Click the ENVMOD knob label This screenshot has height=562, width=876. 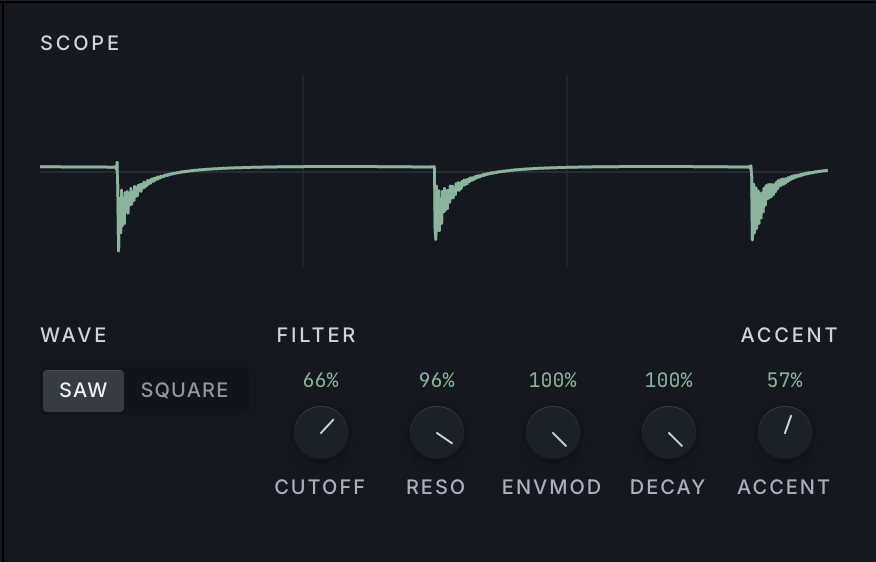pos(552,487)
